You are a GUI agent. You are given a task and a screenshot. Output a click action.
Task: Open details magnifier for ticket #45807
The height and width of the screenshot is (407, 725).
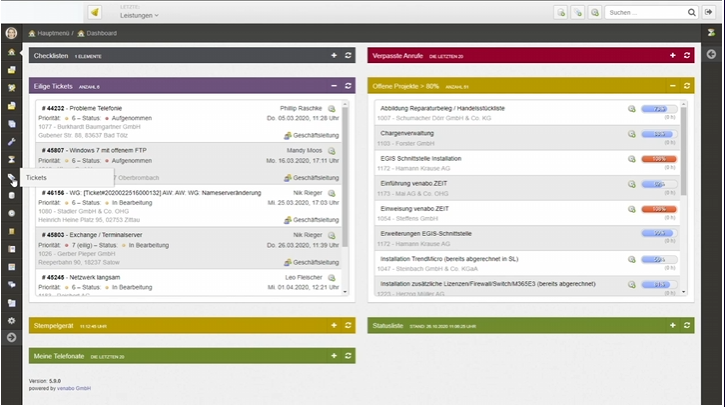(332, 151)
